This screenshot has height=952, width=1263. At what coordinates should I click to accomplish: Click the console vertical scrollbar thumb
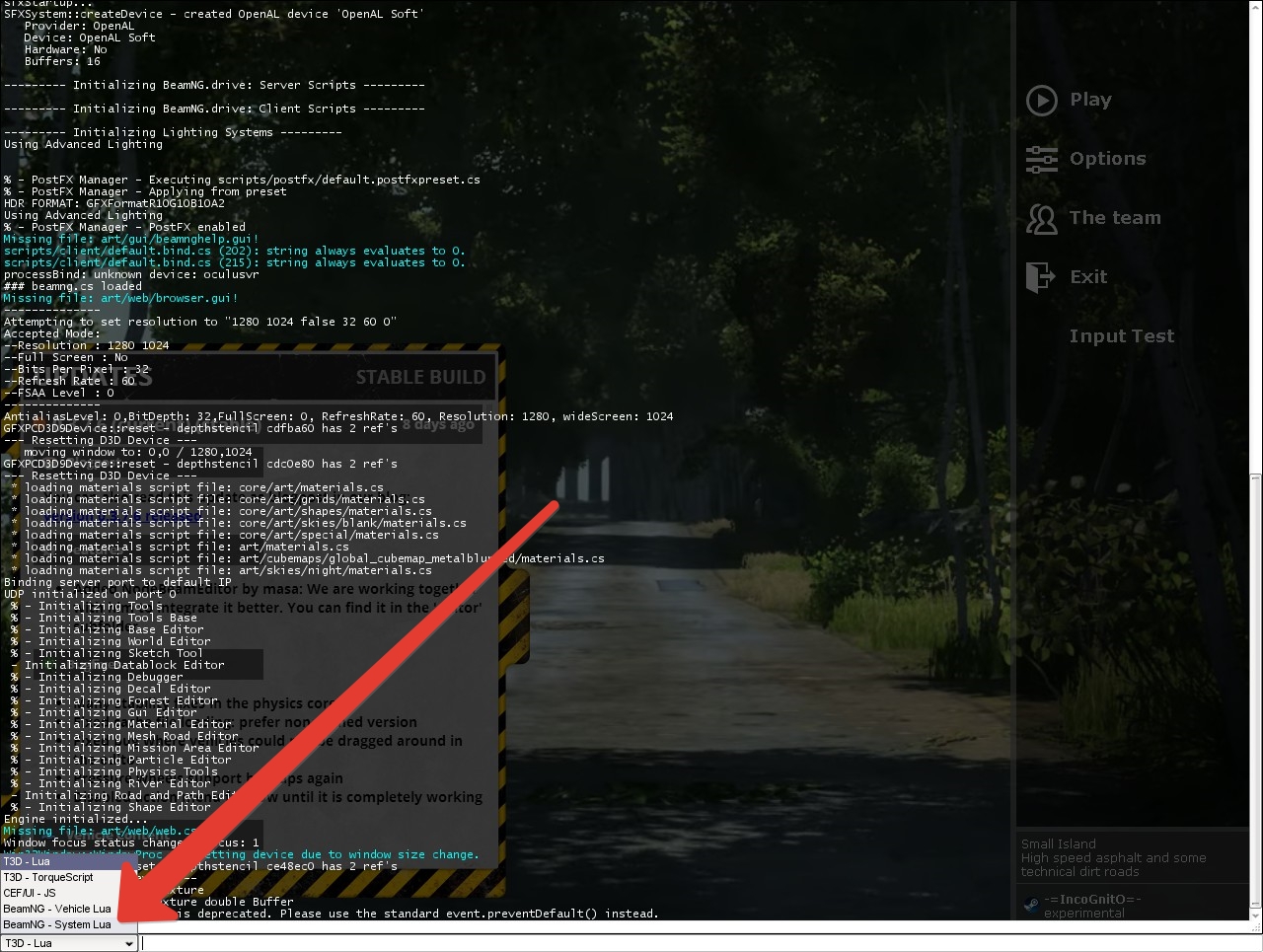pos(1256,689)
